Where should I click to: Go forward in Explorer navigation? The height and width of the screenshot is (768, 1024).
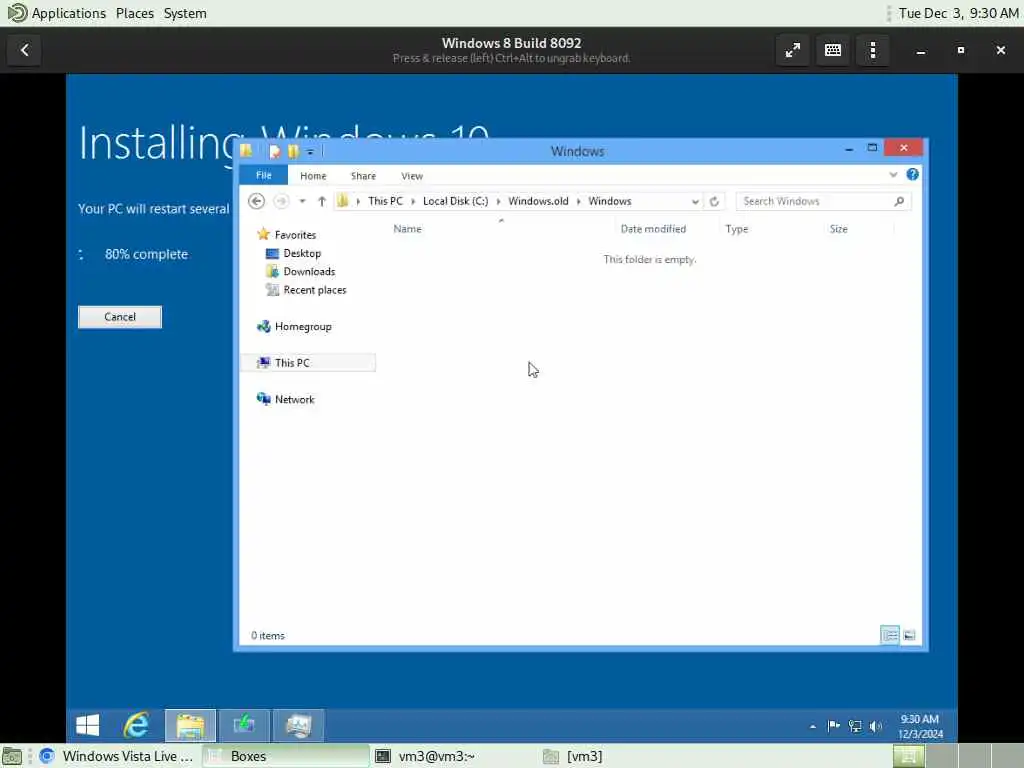tap(281, 201)
